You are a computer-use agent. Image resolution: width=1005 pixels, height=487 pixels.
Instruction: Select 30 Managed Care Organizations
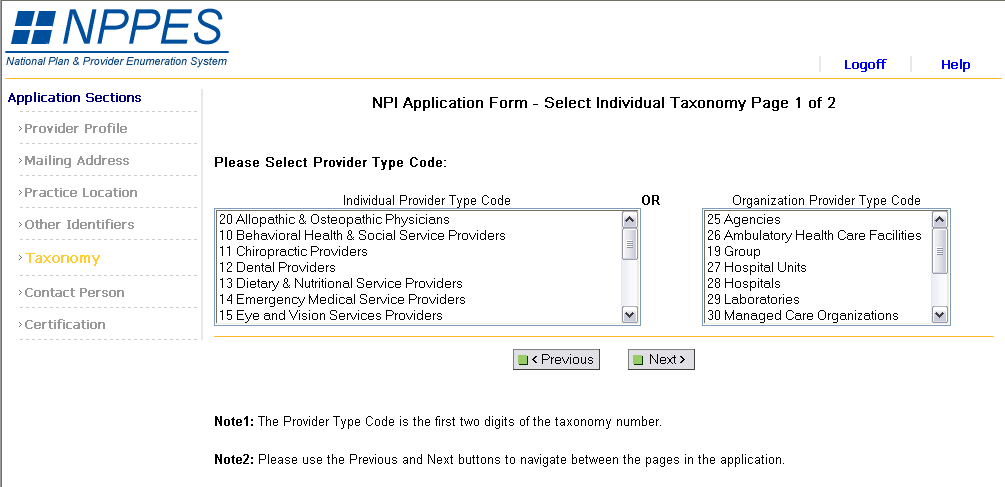pyautogui.click(x=802, y=315)
